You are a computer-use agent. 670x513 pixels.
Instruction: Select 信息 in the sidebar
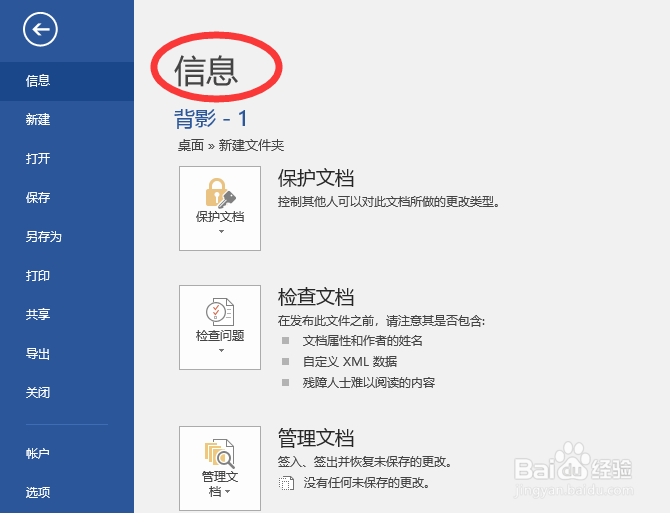67,81
